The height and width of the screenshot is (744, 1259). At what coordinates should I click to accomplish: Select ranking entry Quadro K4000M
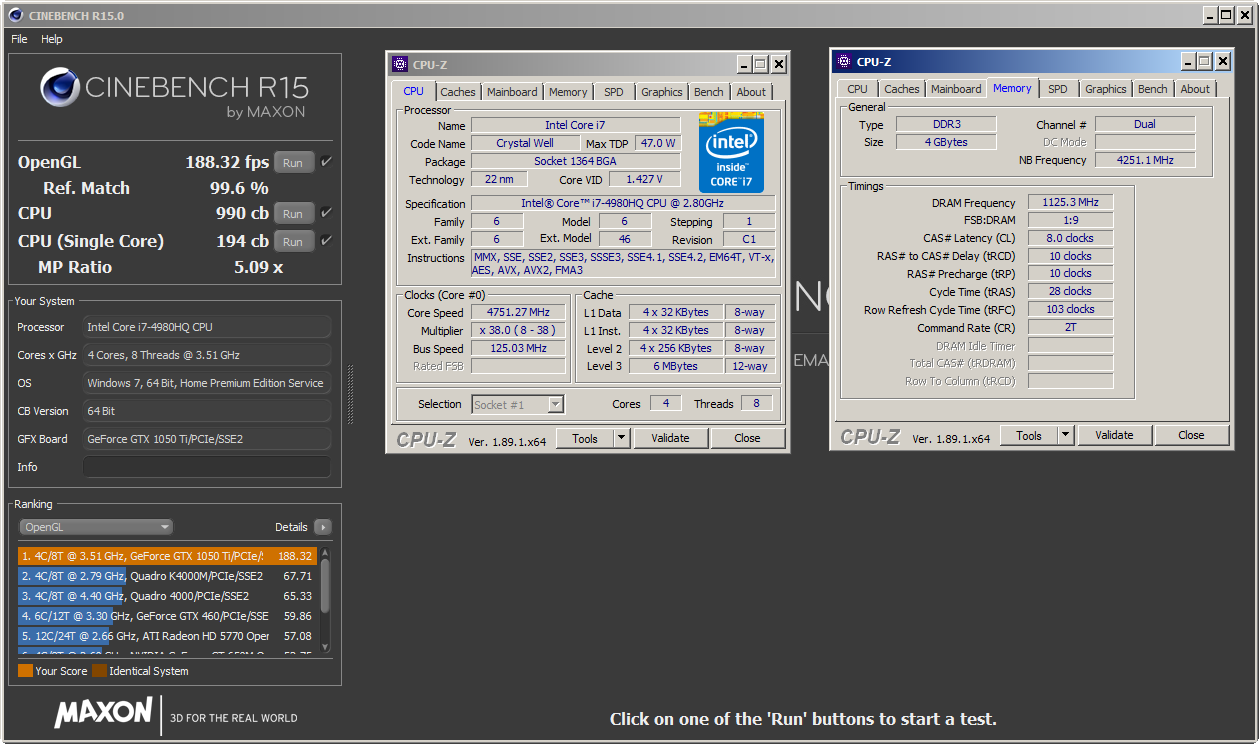click(167, 576)
